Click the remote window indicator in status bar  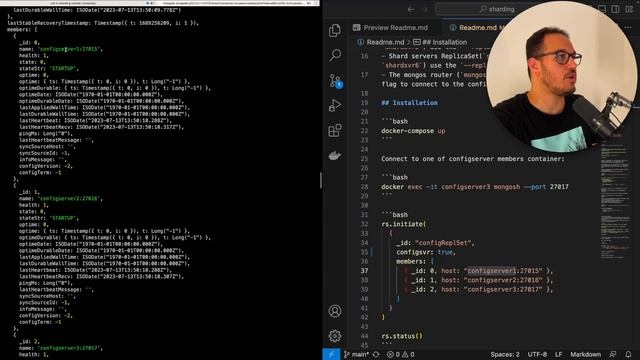tap(331, 354)
